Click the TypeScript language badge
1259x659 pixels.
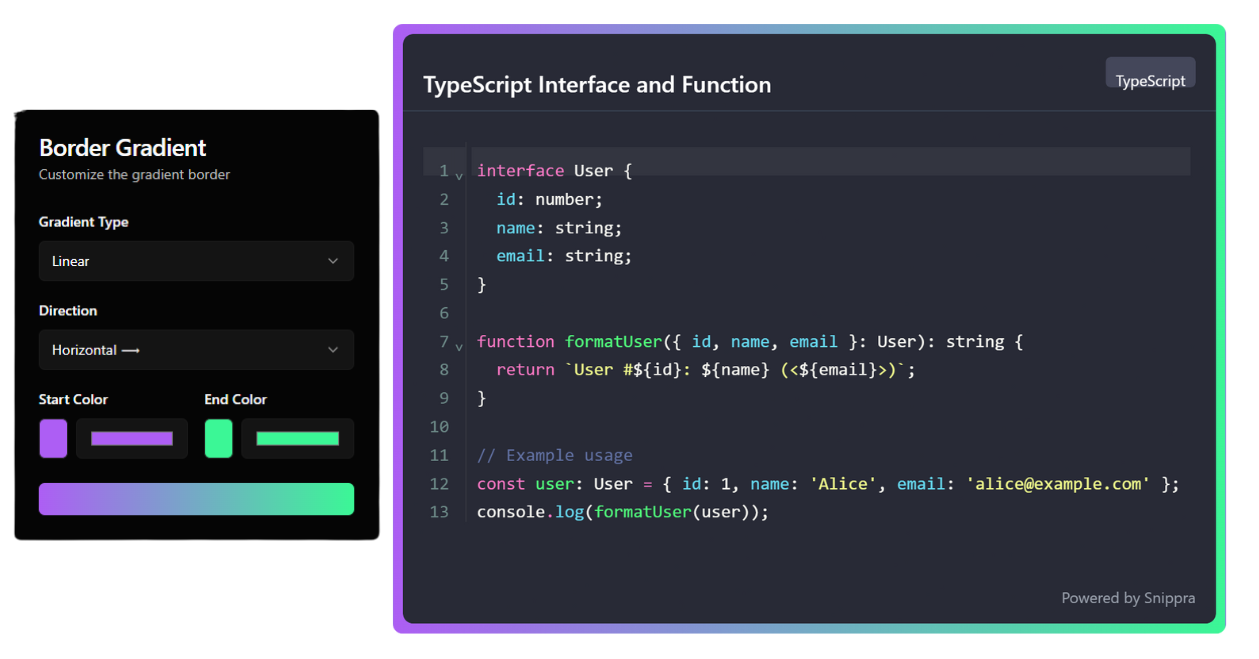tap(1150, 81)
